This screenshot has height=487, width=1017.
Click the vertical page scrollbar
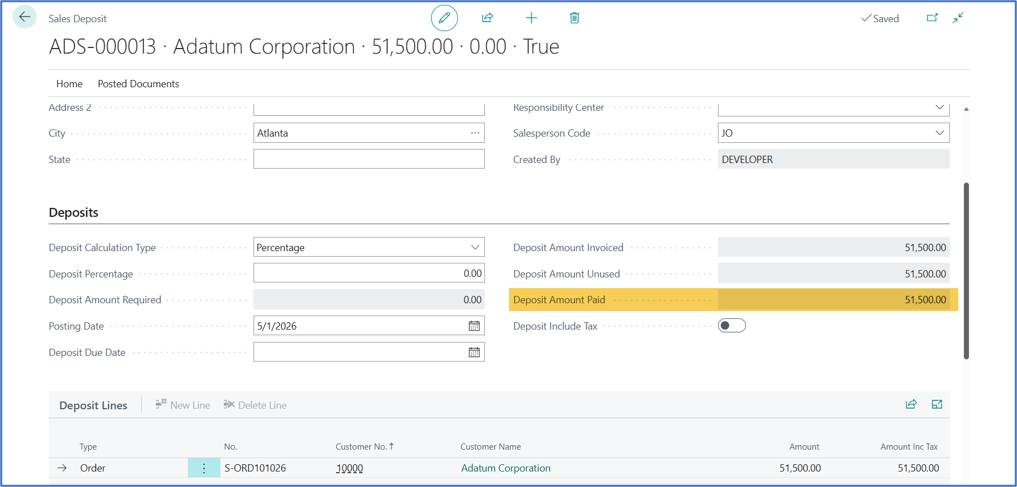point(966,271)
